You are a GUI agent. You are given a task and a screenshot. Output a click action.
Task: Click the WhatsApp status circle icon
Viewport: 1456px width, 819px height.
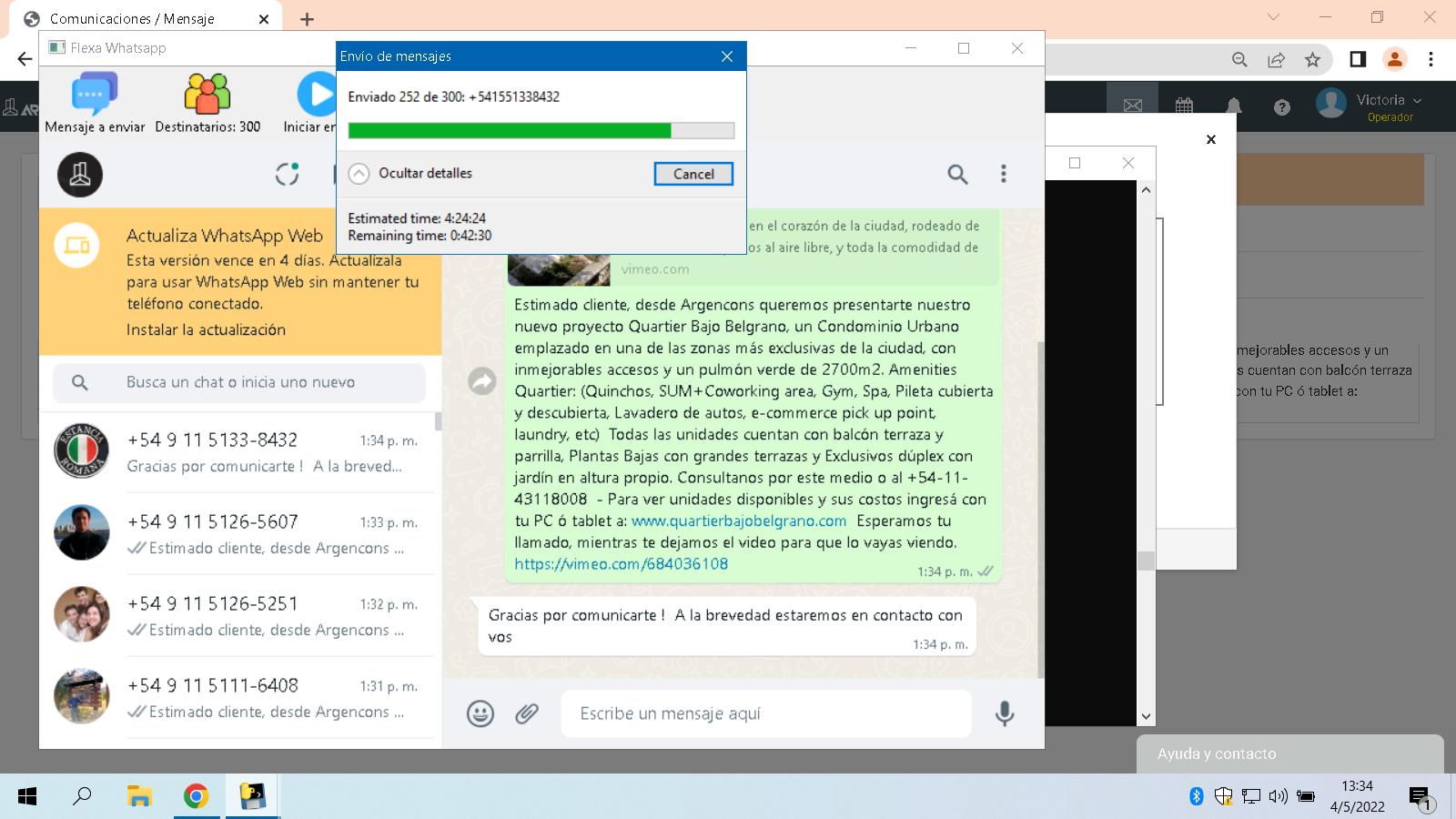tap(288, 174)
